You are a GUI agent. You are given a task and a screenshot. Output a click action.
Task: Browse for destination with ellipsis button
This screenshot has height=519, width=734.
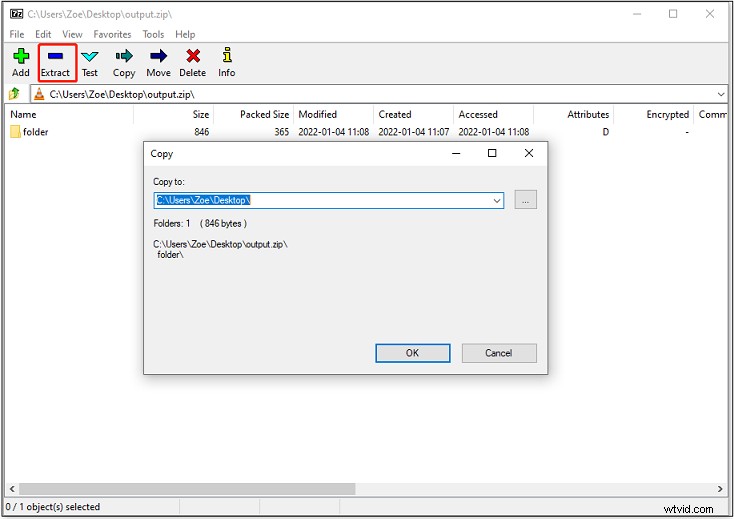(x=525, y=200)
